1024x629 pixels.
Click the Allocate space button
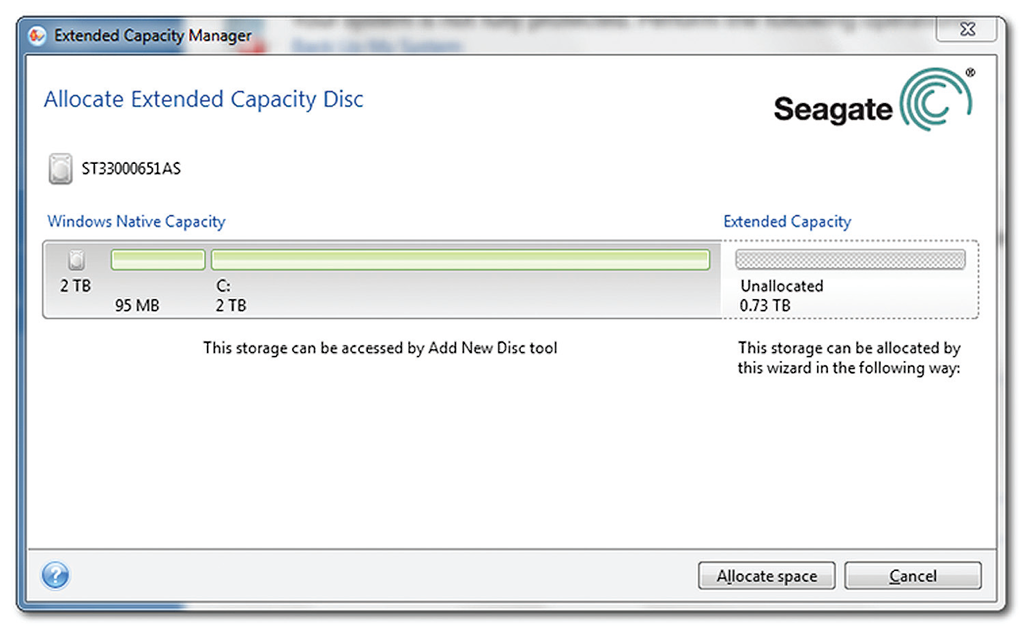(x=767, y=575)
